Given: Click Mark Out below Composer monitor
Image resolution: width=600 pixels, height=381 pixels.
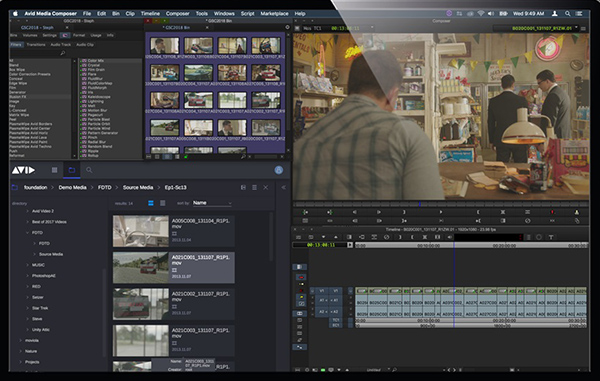Looking at the screenshot, I should click(478, 212).
